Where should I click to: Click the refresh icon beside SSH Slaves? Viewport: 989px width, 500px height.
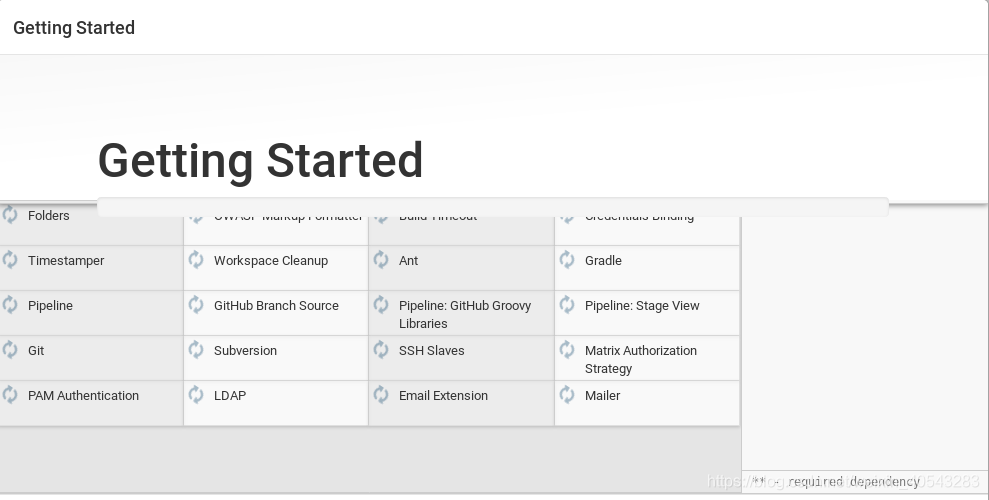[x=381, y=350]
